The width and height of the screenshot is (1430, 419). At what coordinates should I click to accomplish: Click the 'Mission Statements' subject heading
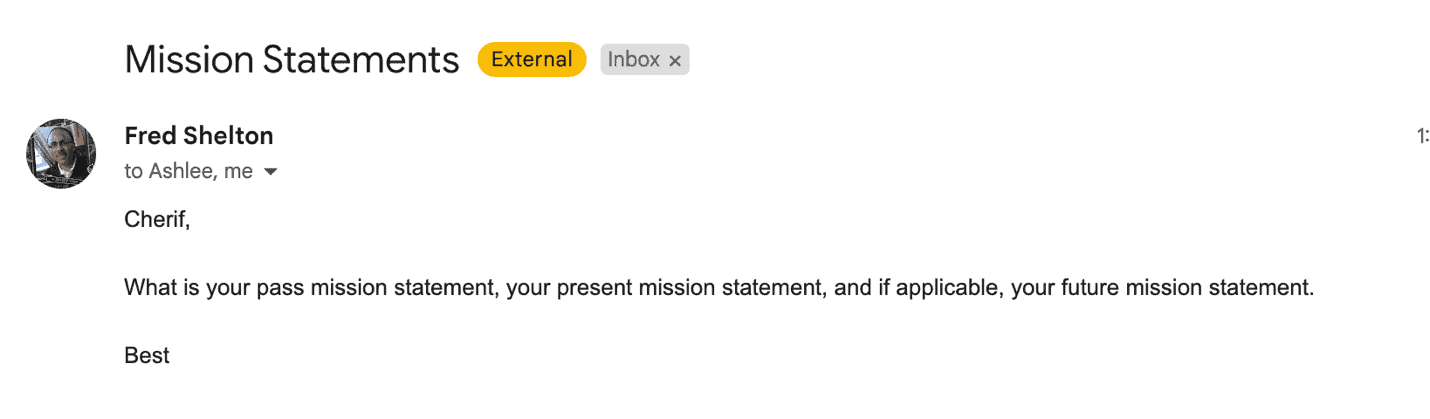[x=292, y=60]
